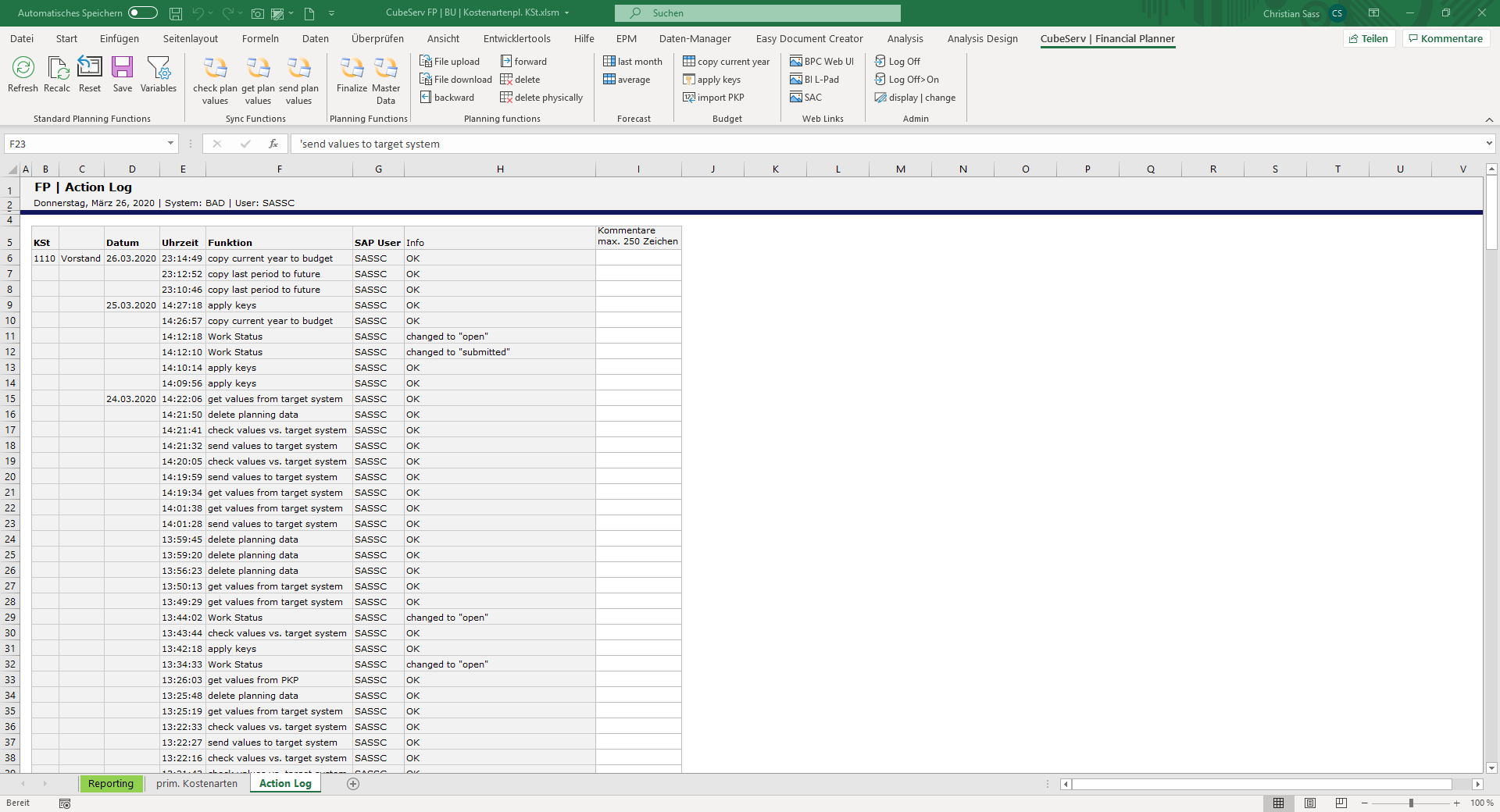Open BI L-Pad web link
Screen dimensions: 1500x812
[814, 79]
